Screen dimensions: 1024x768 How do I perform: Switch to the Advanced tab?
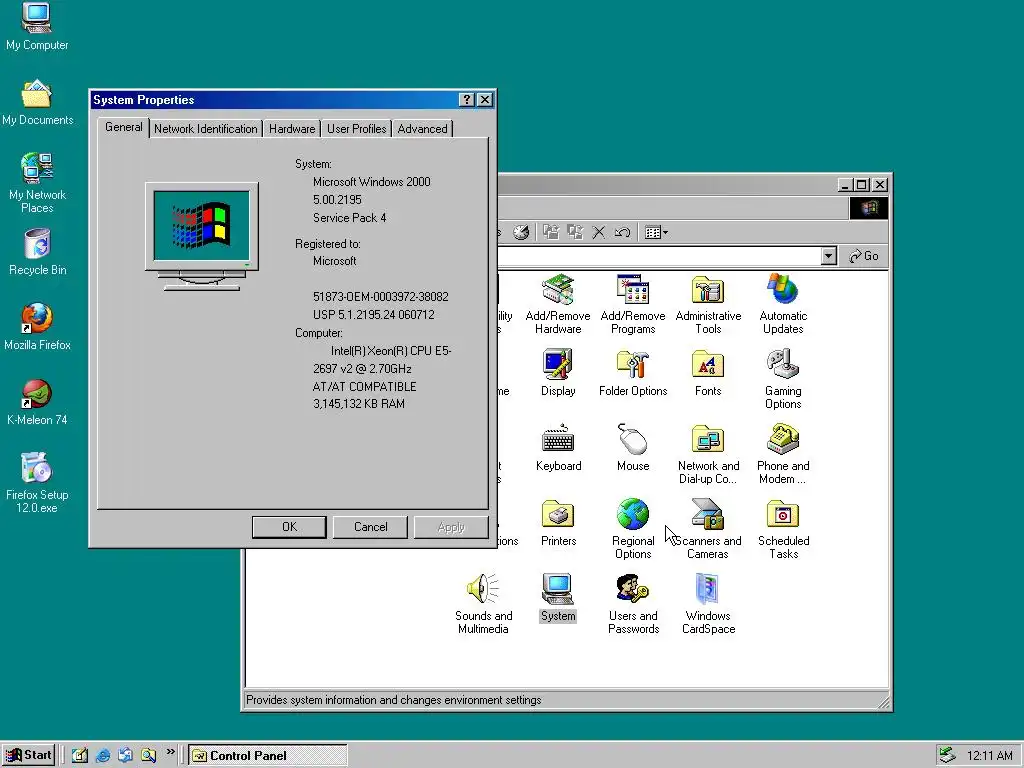[x=423, y=129]
